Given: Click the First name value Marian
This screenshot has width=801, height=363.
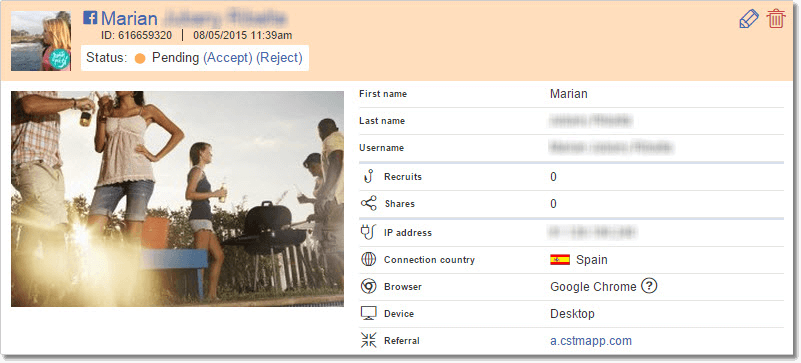Looking at the screenshot, I should pyautogui.click(x=569, y=94).
